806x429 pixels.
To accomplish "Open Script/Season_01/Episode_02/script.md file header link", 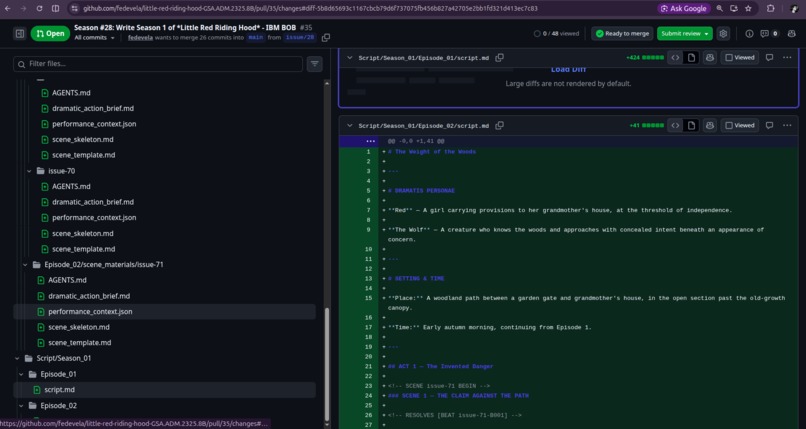I will (424, 125).
